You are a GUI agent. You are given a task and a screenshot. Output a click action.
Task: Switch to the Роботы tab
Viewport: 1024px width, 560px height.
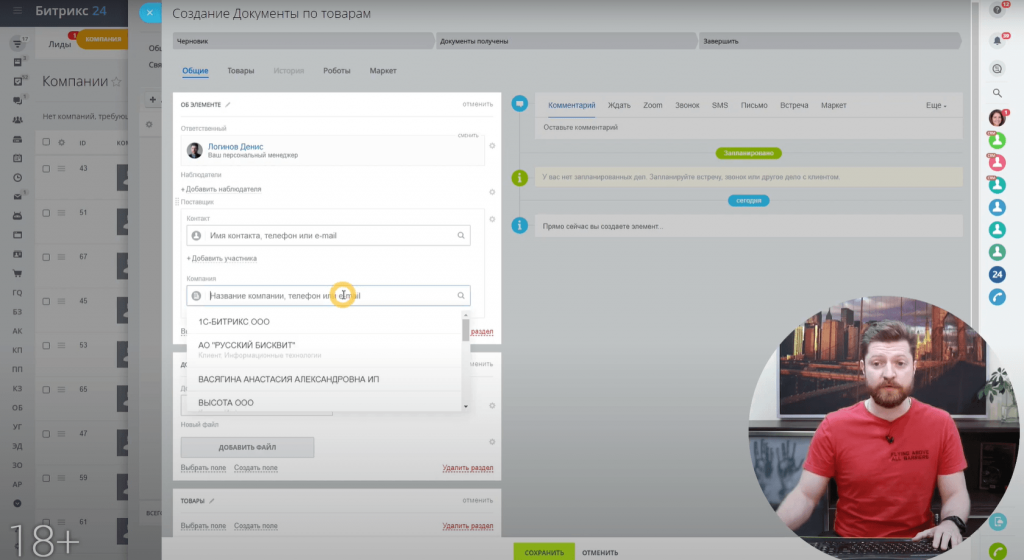tap(336, 70)
